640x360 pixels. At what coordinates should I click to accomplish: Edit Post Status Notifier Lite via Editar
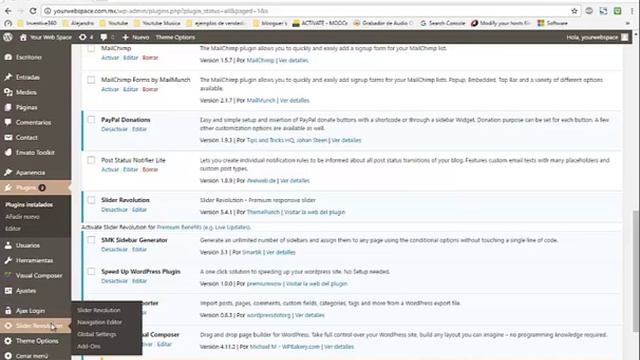[131, 169]
